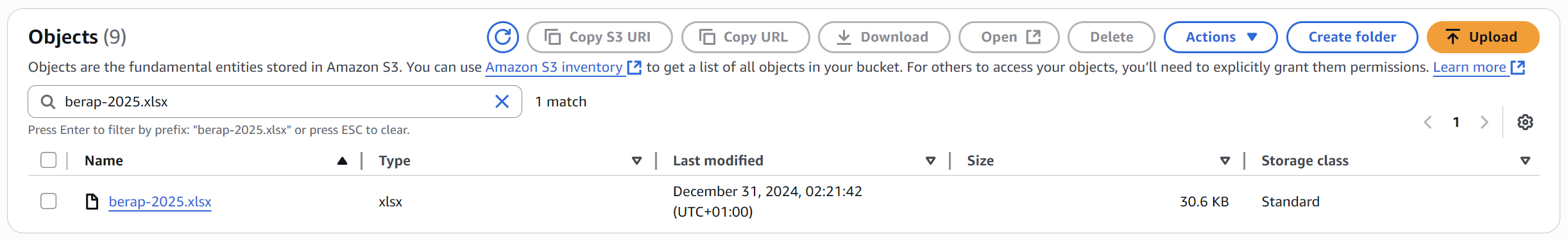
Task: Clear the search filter text
Action: pyautogui.click(x=502, y=101)
